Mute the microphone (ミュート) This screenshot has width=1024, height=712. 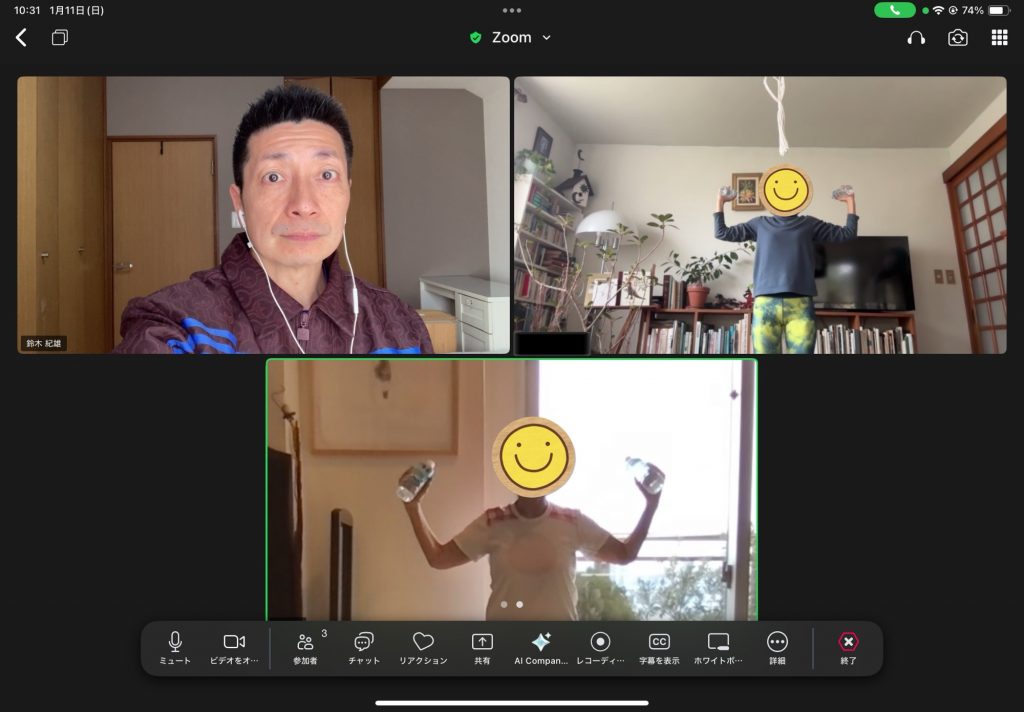coord(175,647)
